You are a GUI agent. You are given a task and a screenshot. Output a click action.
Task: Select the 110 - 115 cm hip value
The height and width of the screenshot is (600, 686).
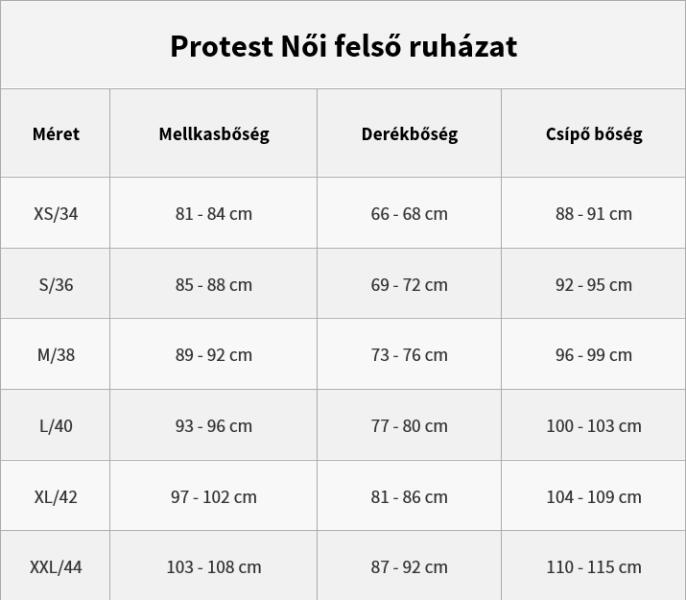click(x=594, y=567)
